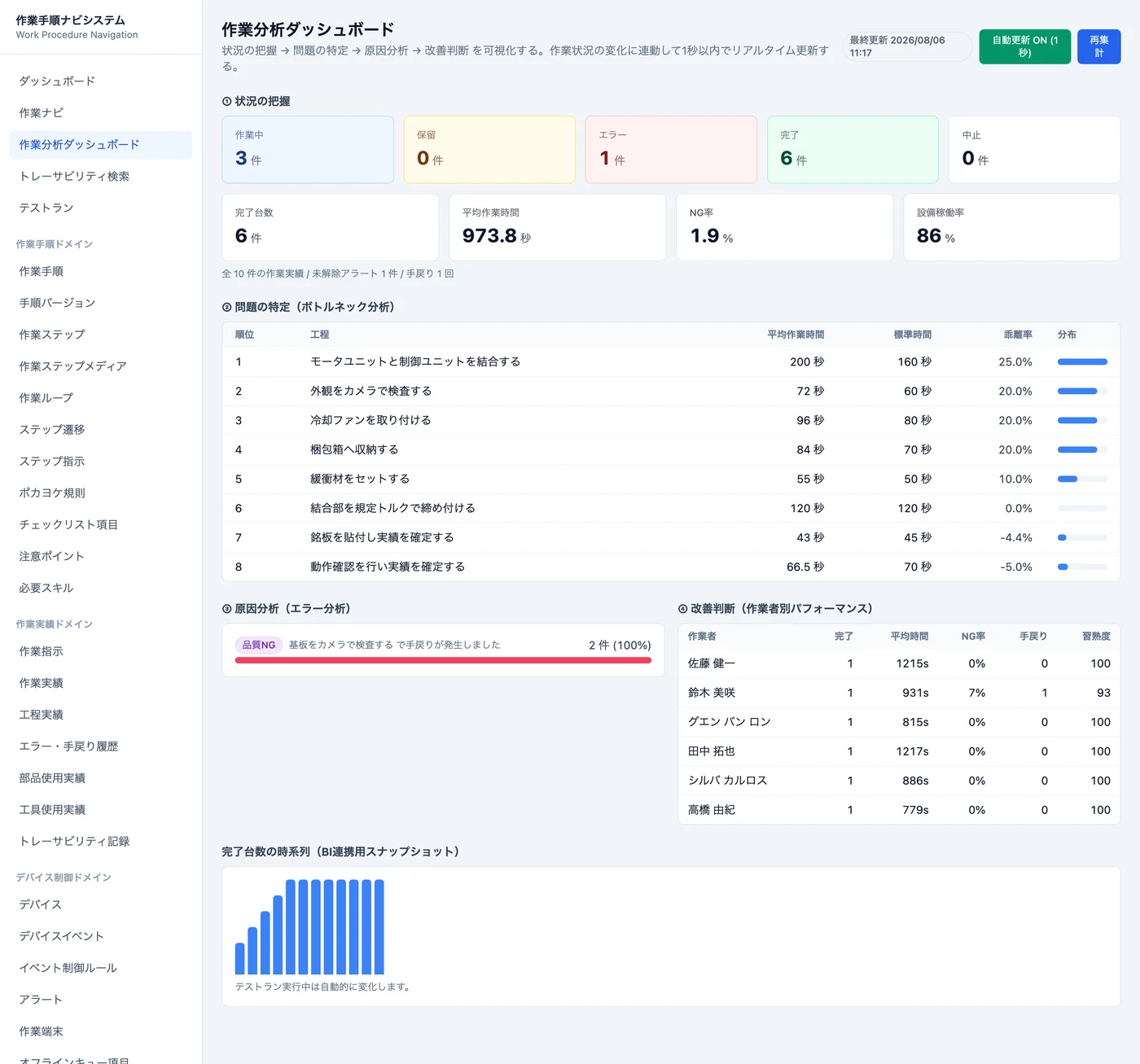Click the red 品質NG error progress bar
This screenshot has height=1064, width=1140.
pos(443,661)
